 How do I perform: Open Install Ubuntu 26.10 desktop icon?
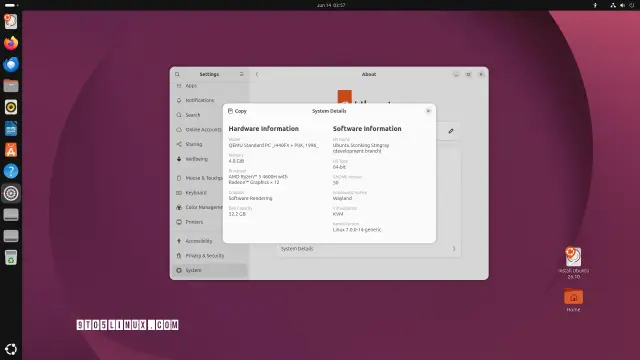tap(573, 262)
